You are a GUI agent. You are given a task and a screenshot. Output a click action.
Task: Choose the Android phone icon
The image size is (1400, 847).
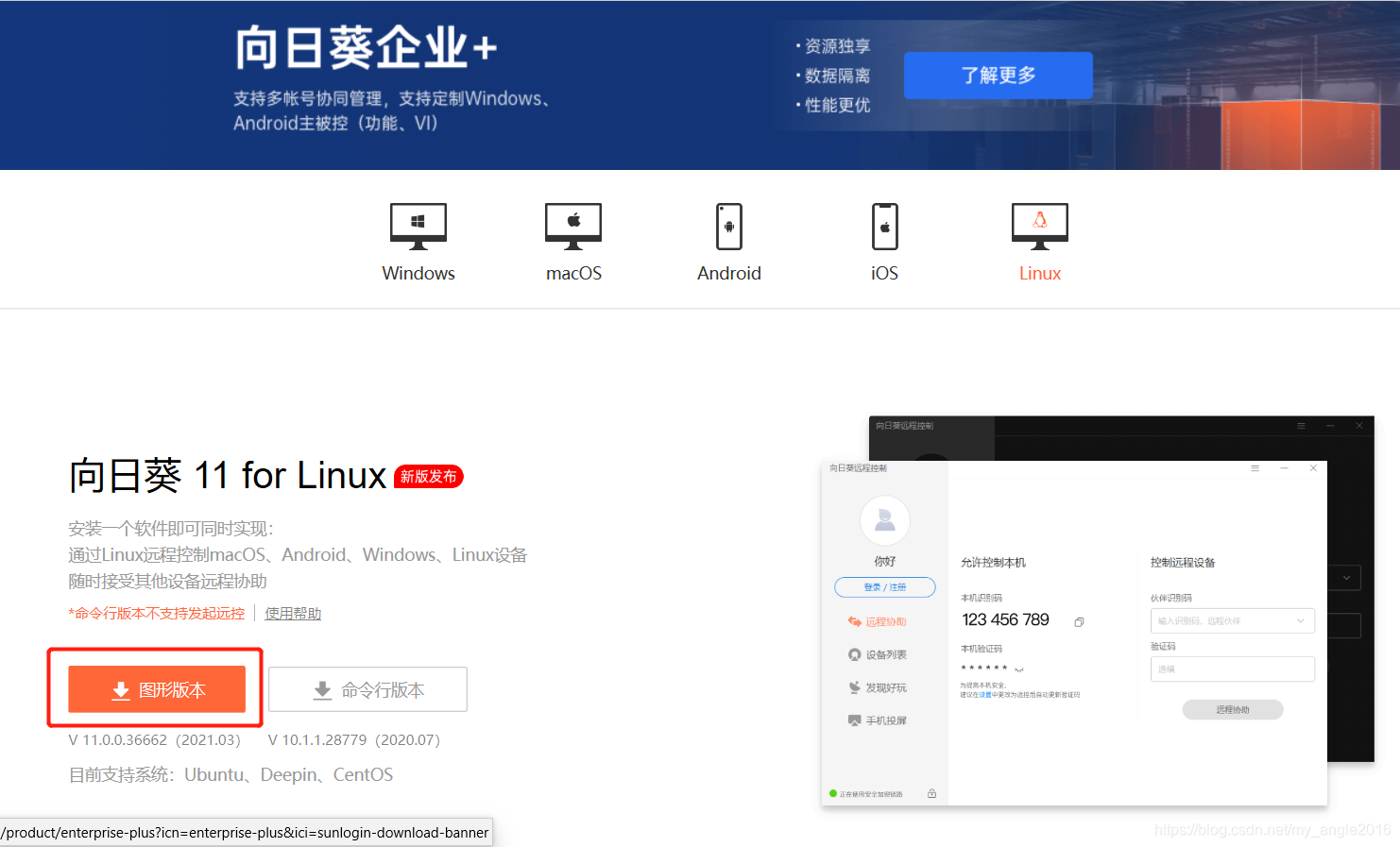pos(729,227)
